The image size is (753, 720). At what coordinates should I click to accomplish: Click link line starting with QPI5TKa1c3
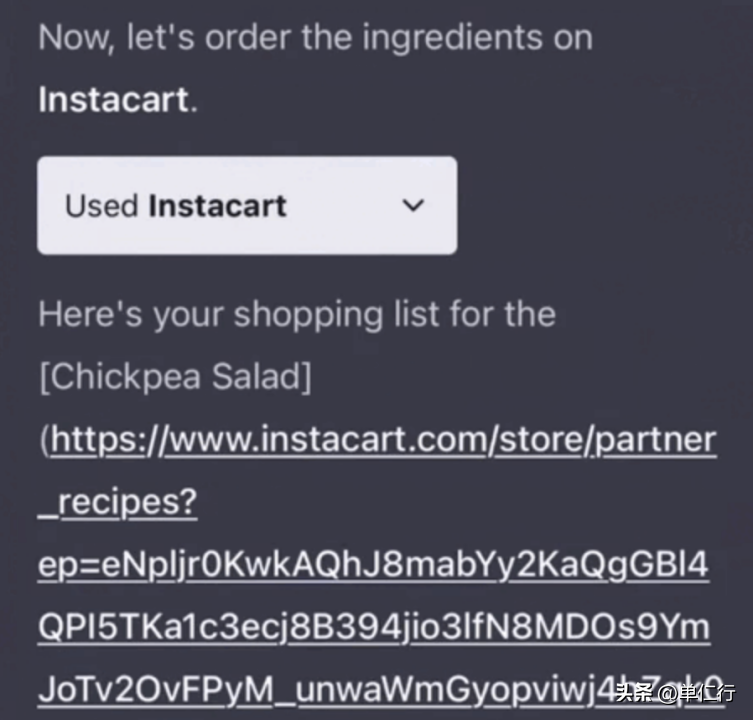(x=374, y=627)
